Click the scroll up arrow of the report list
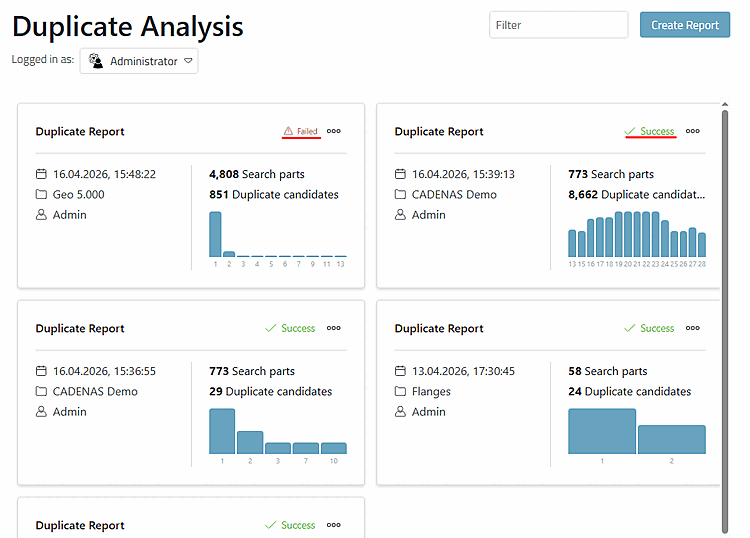750x538 pixels. [725, 104]
